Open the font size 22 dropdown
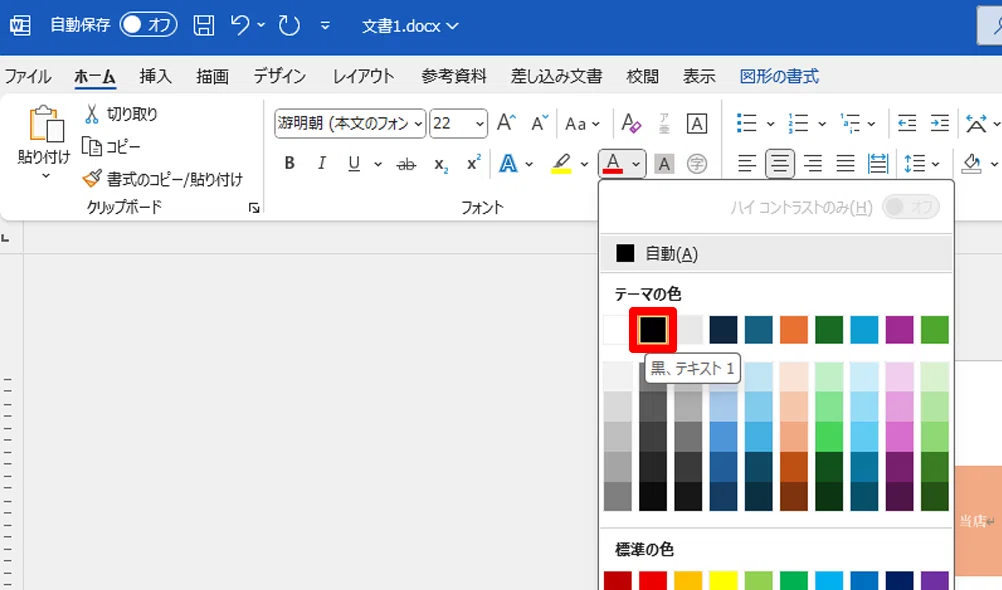Image resolution: width=1002 pixels, height=590 pixels. pyautogui.click(x=479, y=123)
